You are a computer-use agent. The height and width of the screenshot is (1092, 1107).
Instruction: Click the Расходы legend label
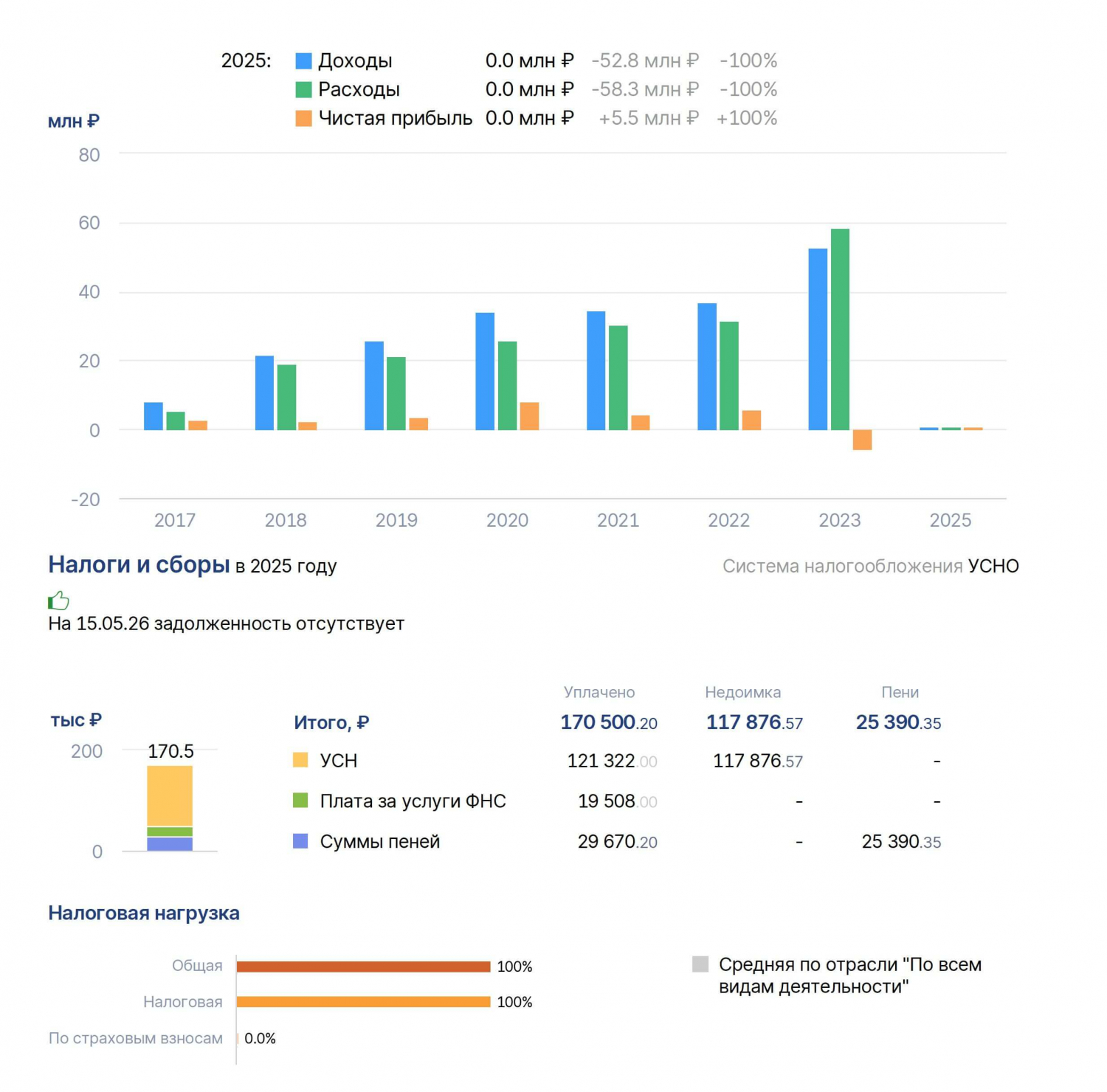[359, 89]
